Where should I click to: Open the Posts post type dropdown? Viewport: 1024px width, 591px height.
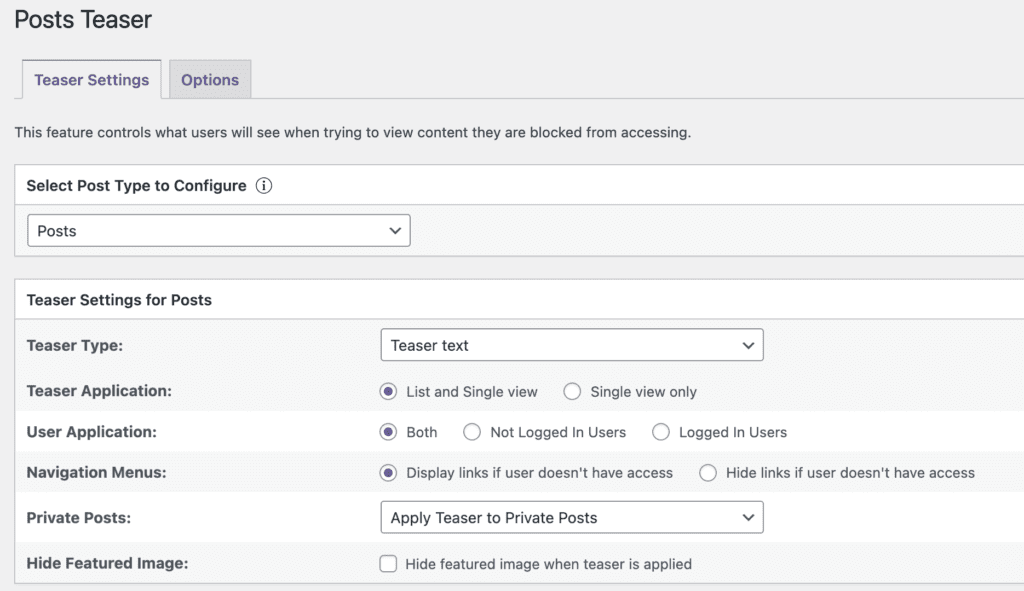pyautogui.click(x=218, y=231)
